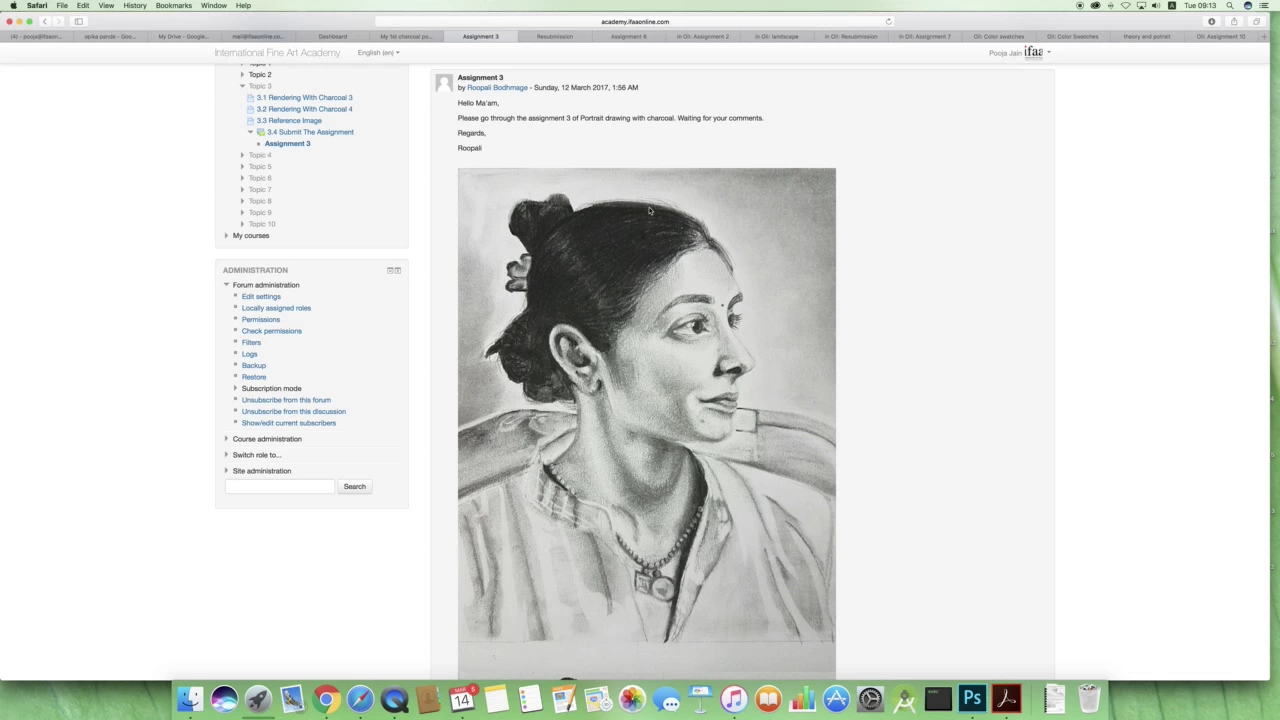Switch to the Dashboard browser tab

coord(332,37)
